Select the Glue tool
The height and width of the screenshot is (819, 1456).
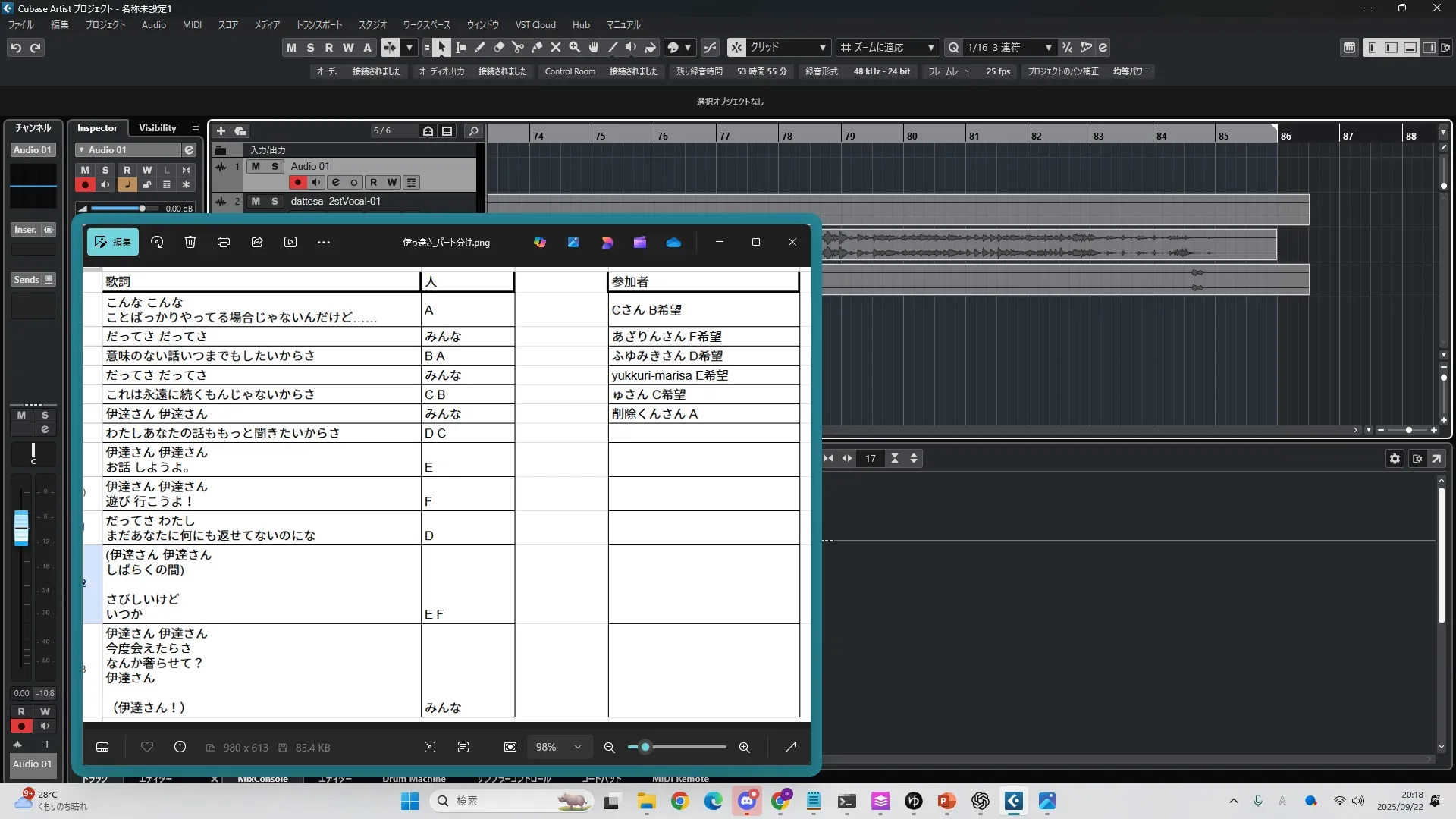pos(537,48)
